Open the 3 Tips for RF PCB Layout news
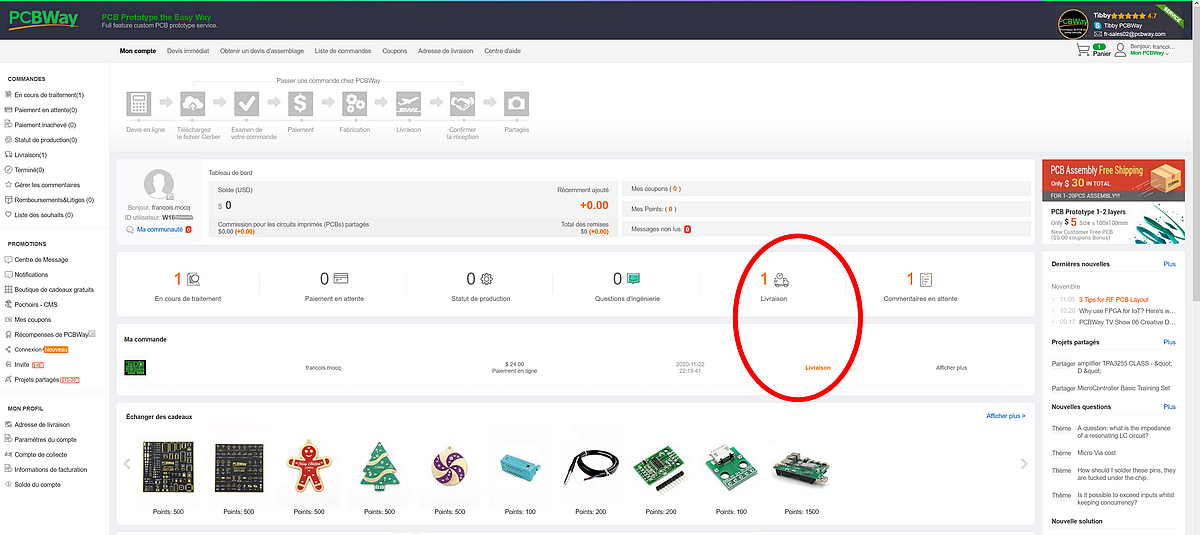This screenshot has width=1200, height=535. [x=1114, y=300]
